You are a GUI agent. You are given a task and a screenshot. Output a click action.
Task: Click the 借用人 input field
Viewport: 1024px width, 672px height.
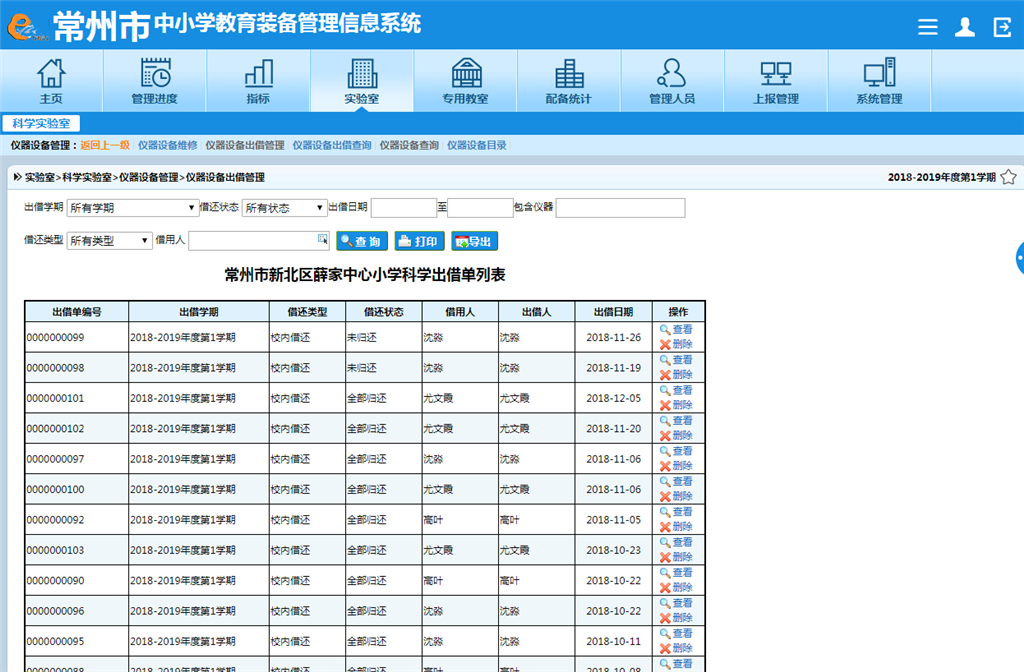pos(259,240)
